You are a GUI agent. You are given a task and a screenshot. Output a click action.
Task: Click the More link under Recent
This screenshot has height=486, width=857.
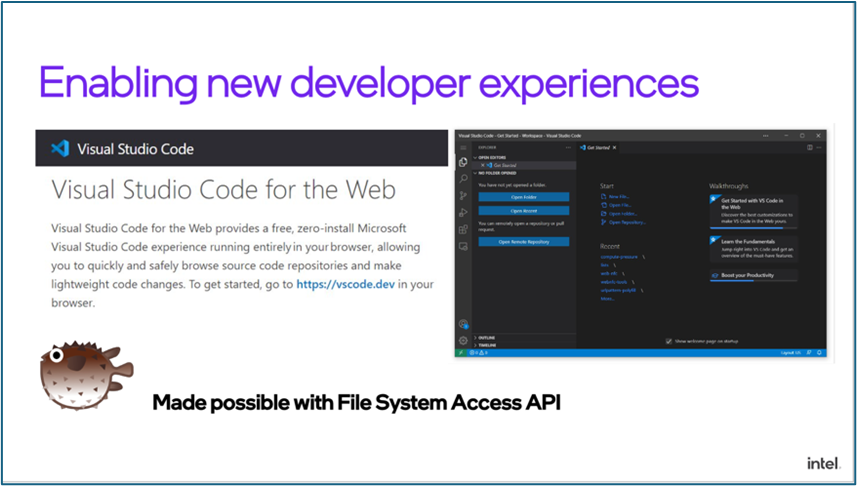point(608,298)
